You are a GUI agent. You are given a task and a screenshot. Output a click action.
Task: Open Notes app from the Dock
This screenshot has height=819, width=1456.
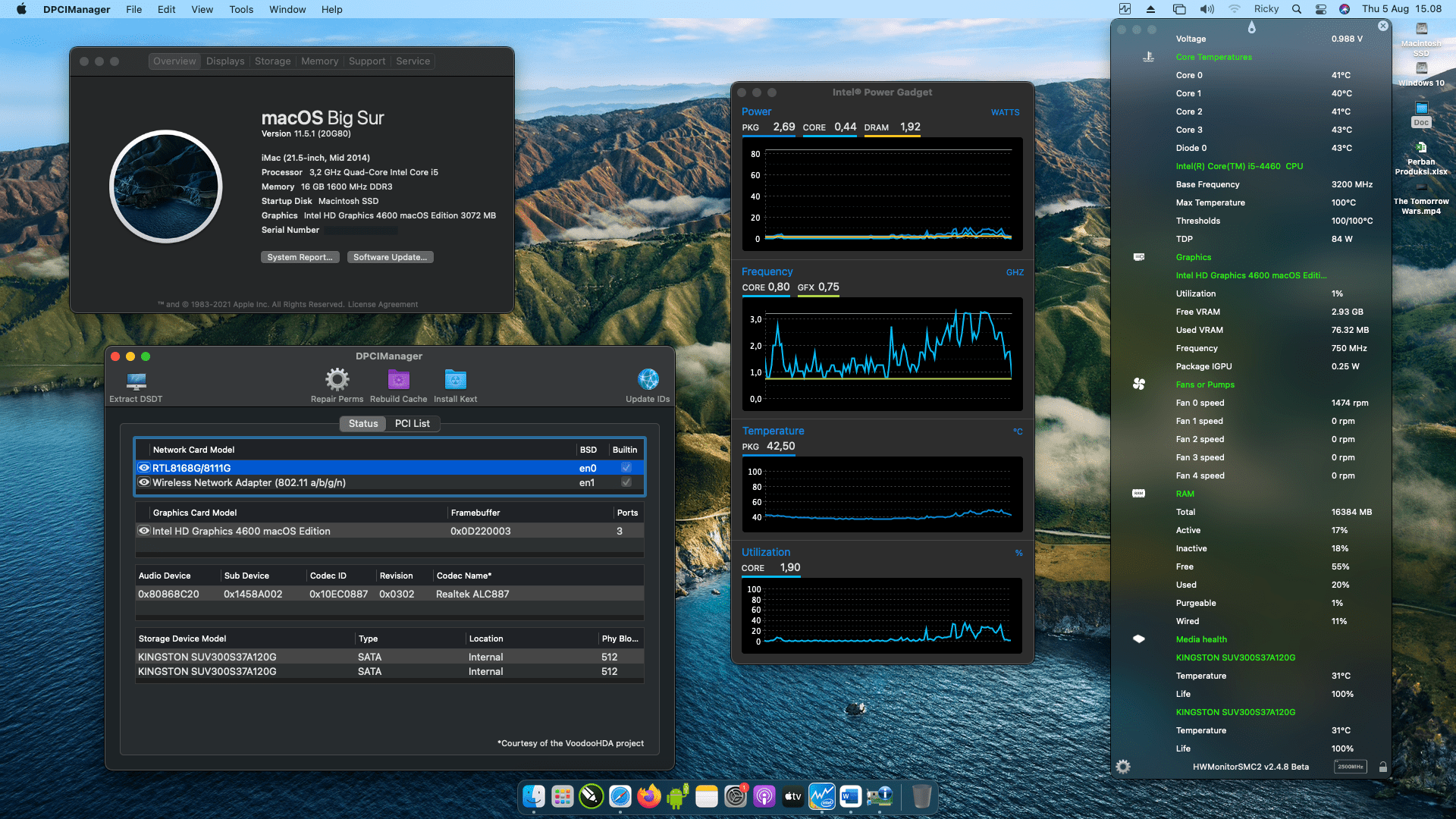pos(706,796)
